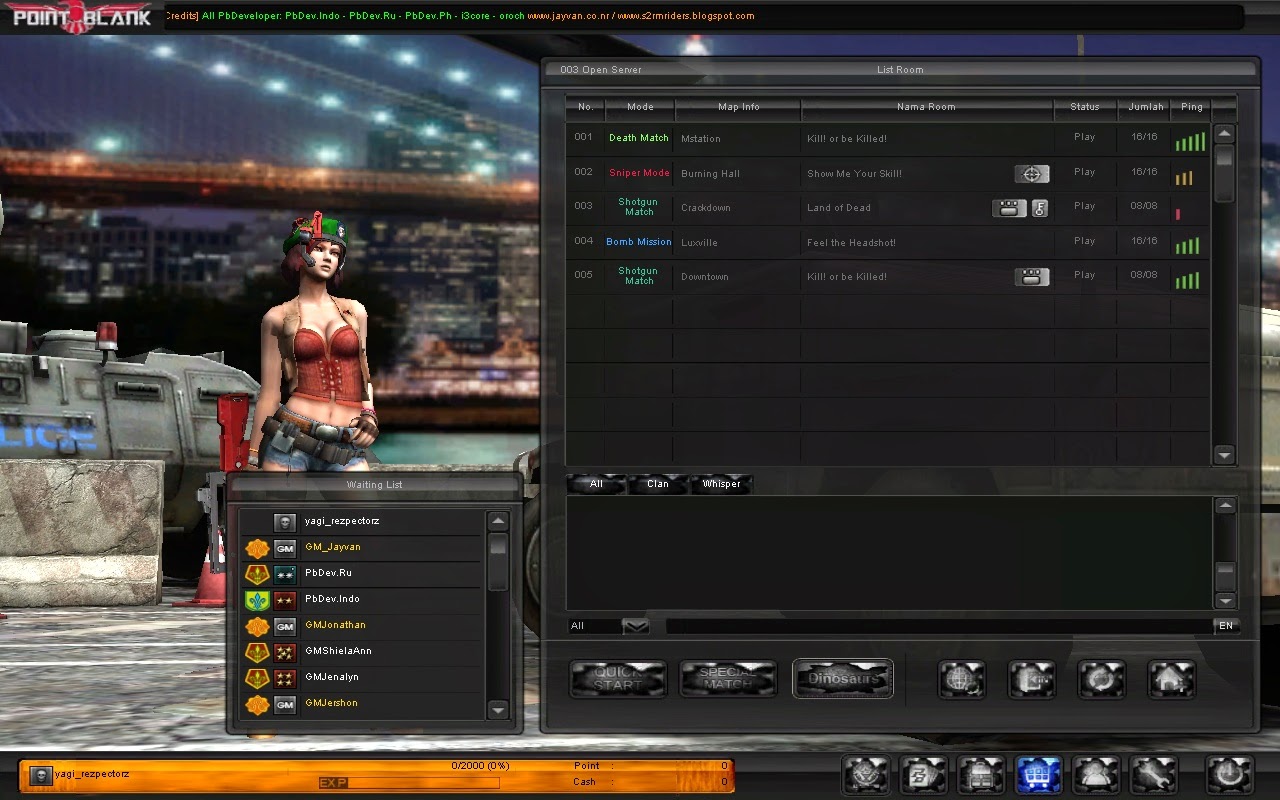Select player PbDev.Indo in Waiting List
Viewport: 1280px width, 800px height.
tap(362, 600)
